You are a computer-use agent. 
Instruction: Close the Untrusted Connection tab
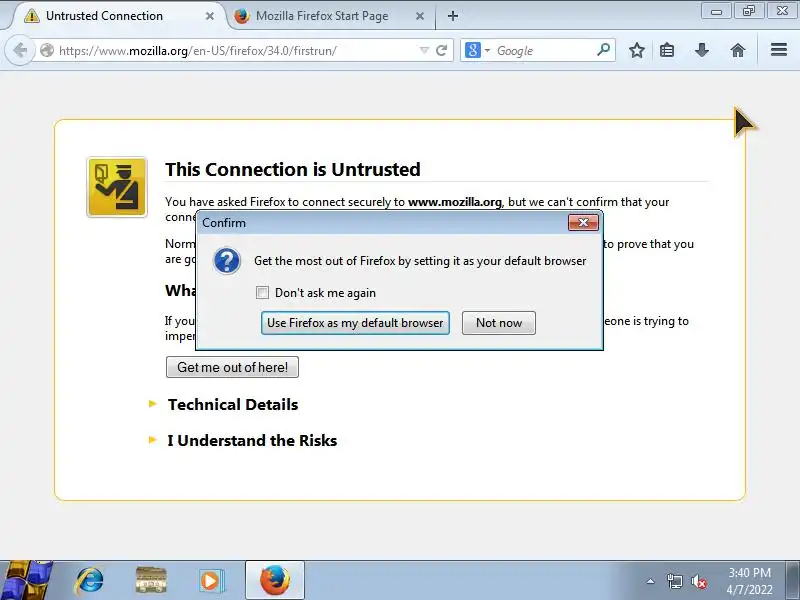coord(210,16)
